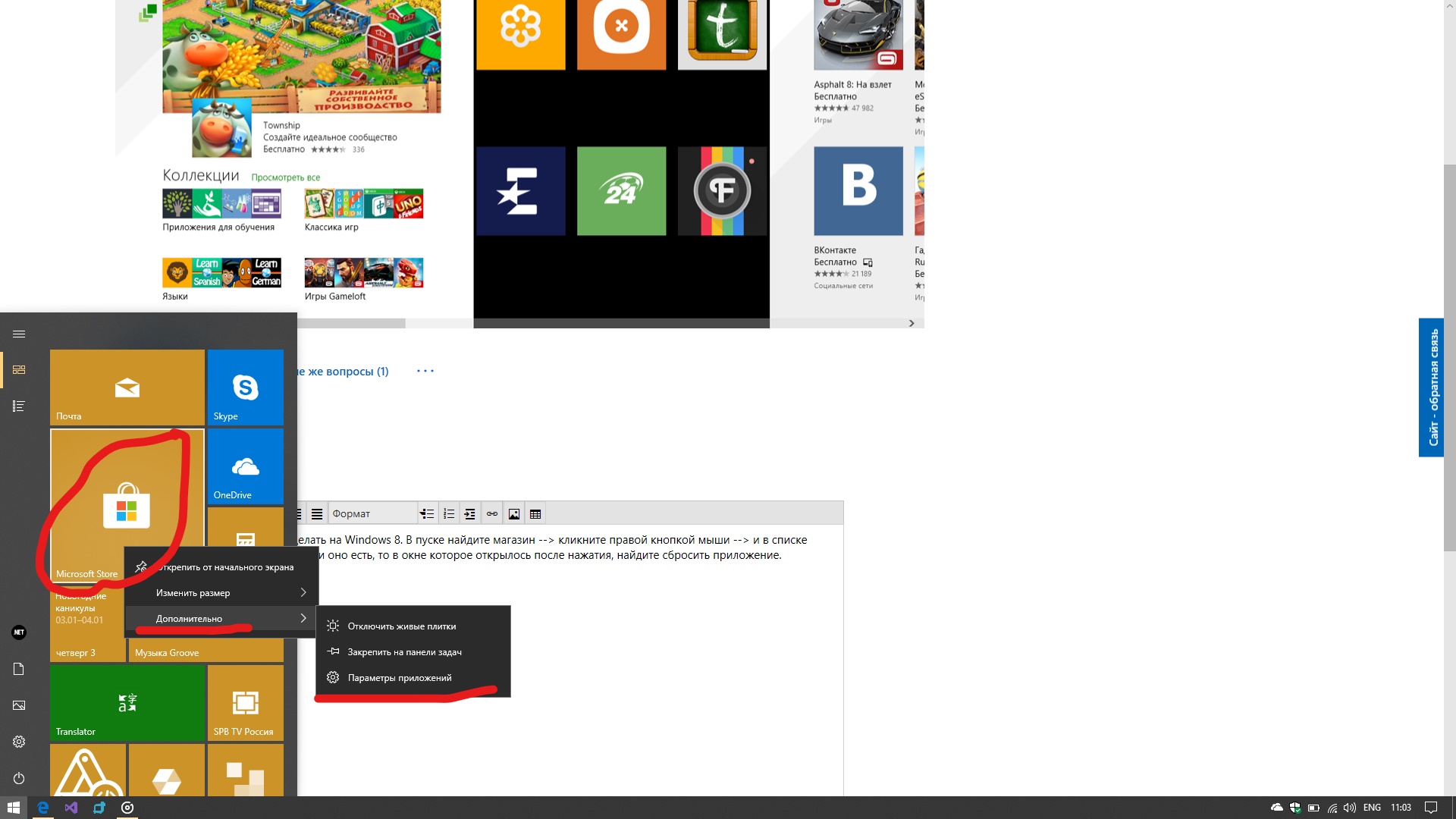1456x819 pixels.
Task: Open the Start menu hamburger expand button
Action: 19,334
